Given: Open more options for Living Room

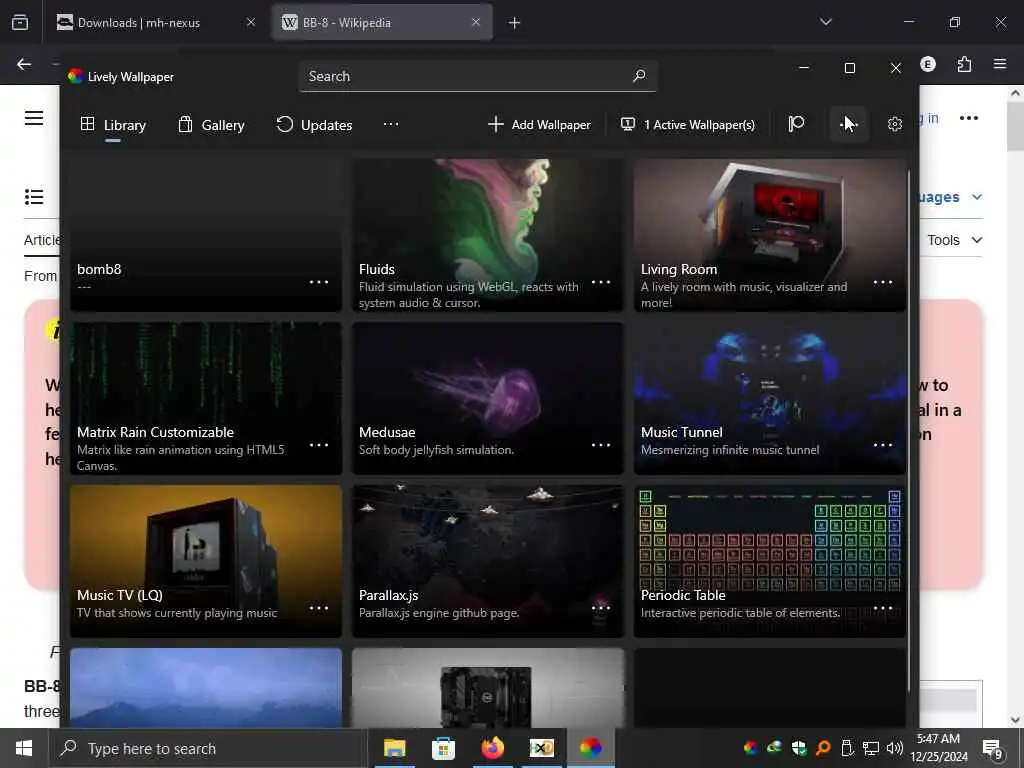Looking at the screenshot, I should (x=883, y=282).
